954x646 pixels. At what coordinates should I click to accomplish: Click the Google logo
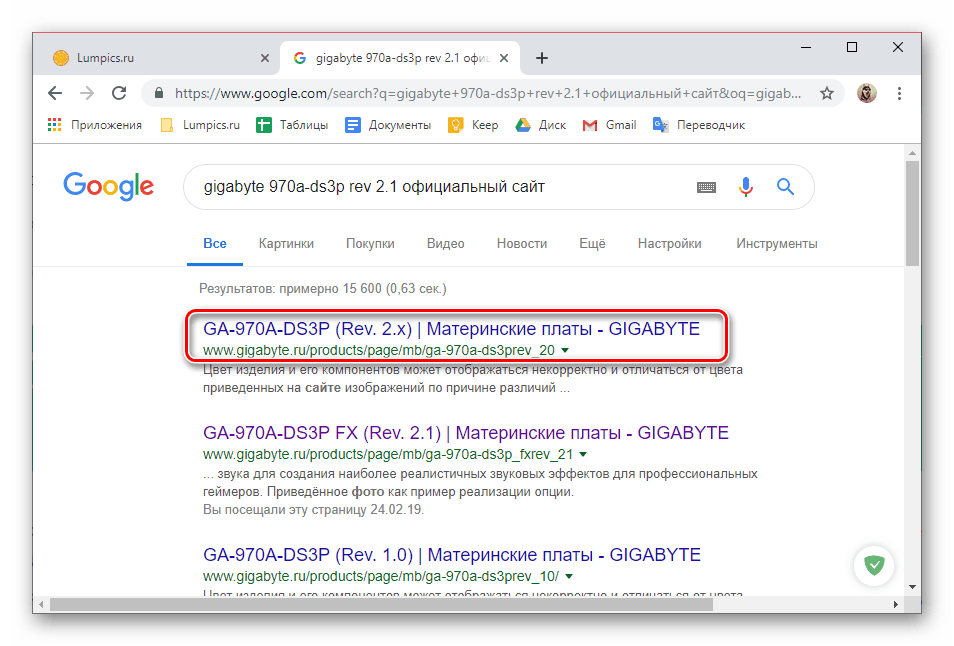tap(108, 186)
